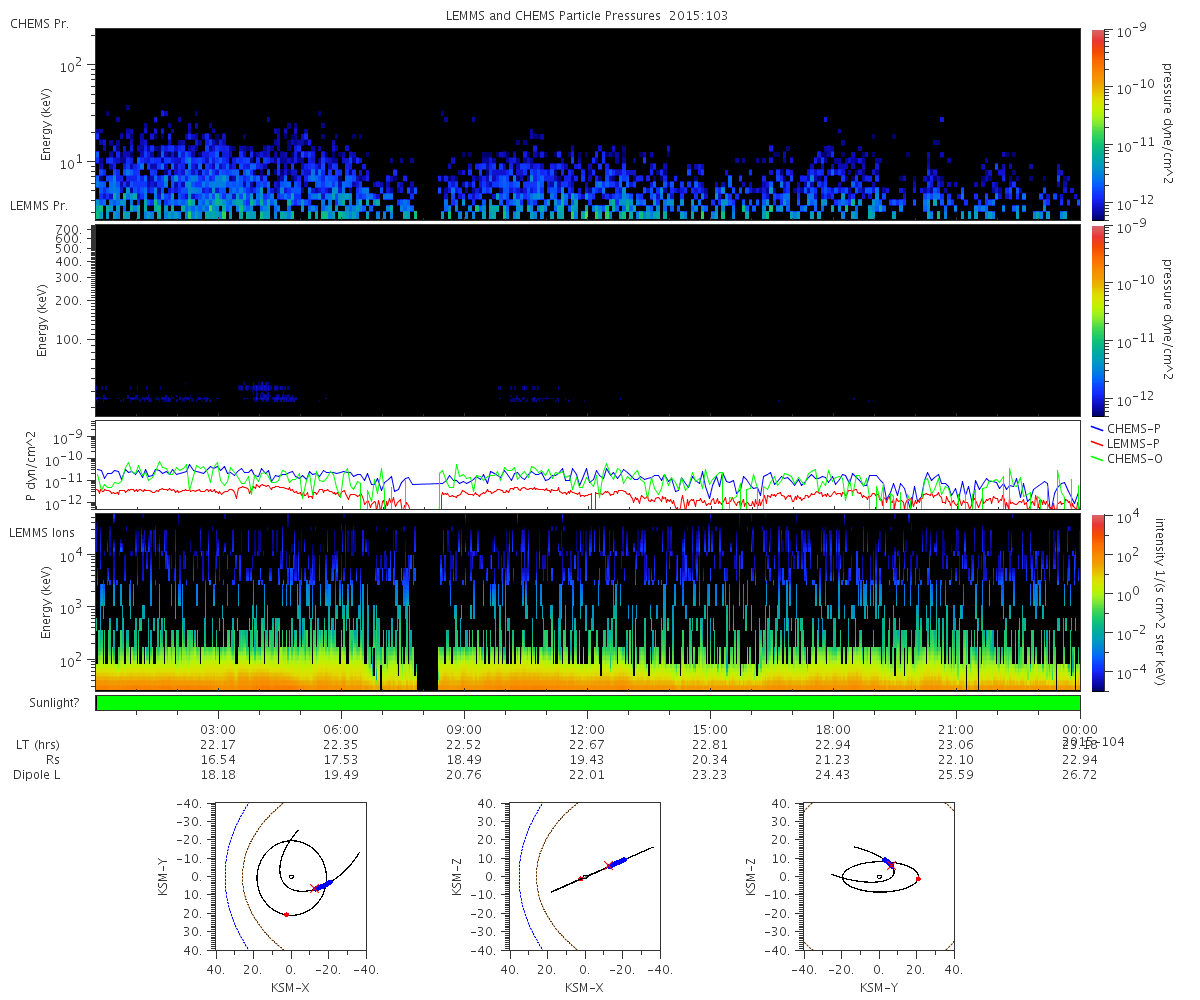Click the 12:00 time axis label

point(587,729)
